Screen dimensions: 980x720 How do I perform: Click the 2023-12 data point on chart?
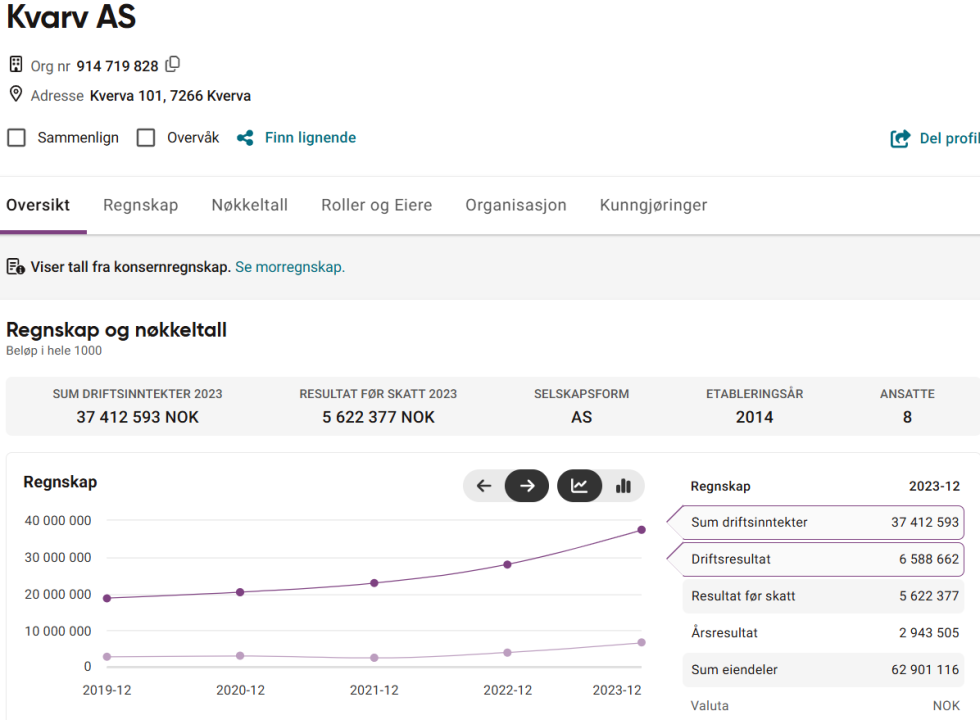[641, 530]
